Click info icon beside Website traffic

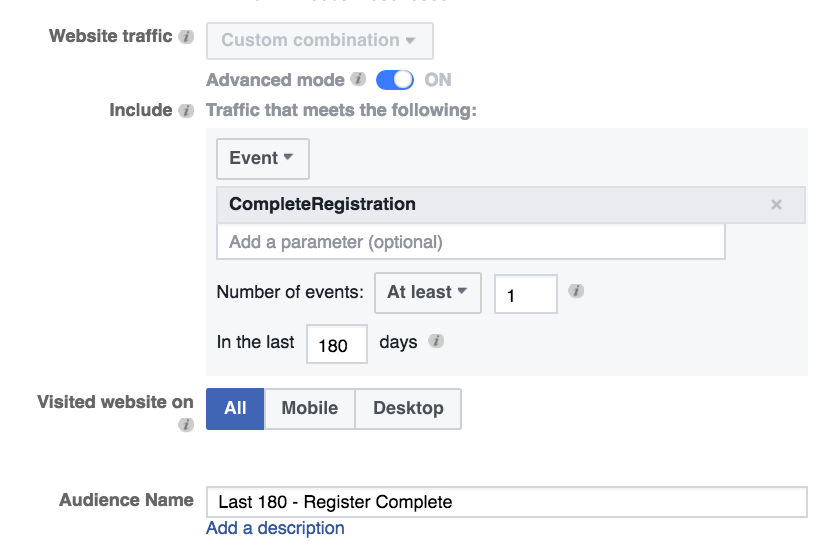pyautogui.click(x=186, y=38)
